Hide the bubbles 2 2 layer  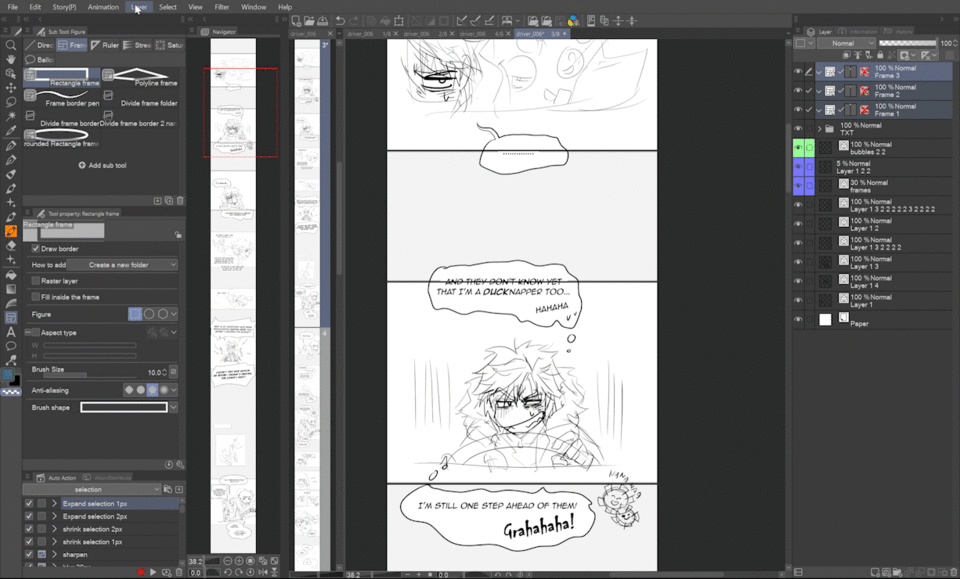click(798, 148)
